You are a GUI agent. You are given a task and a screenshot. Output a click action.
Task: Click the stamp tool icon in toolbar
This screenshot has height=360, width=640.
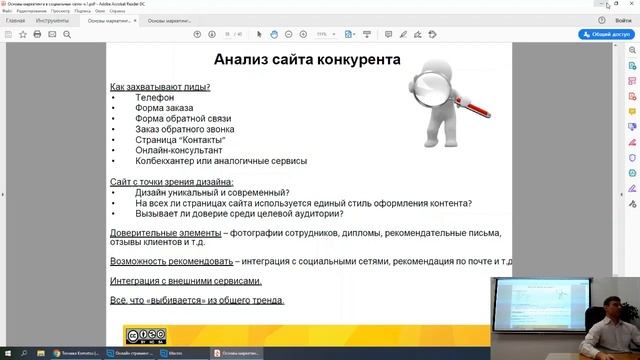(x=433, y=34)
